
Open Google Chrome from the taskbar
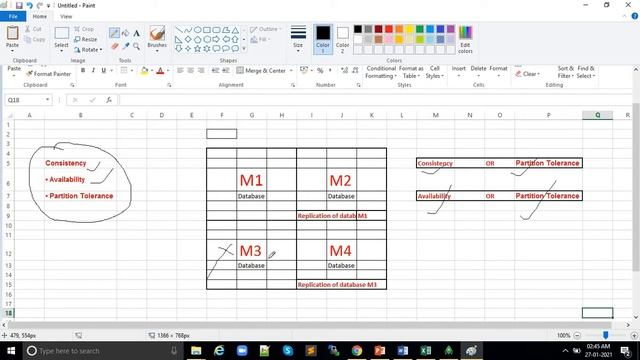pos(357,351)
